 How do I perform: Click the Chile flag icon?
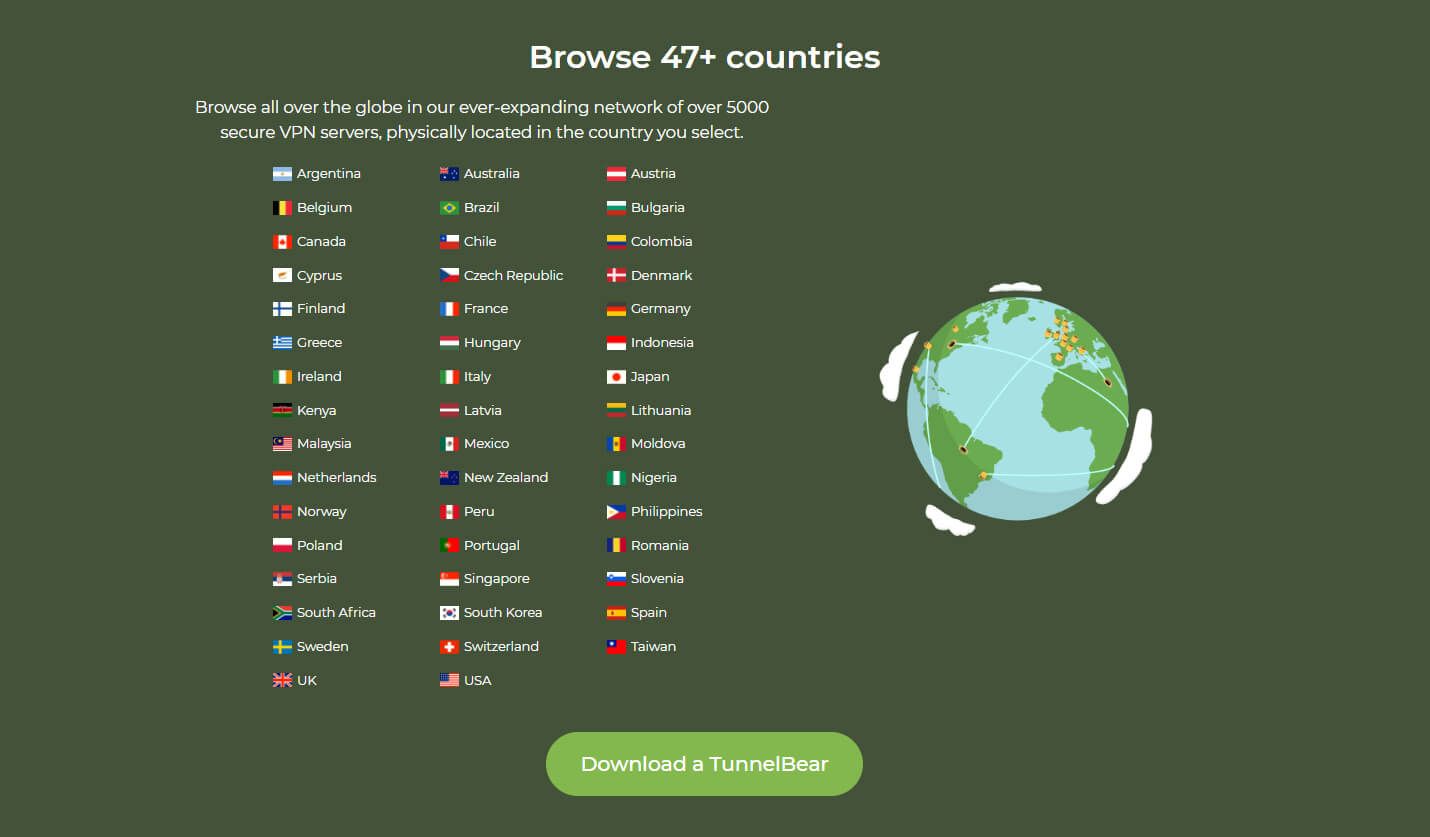pos(449,242)
